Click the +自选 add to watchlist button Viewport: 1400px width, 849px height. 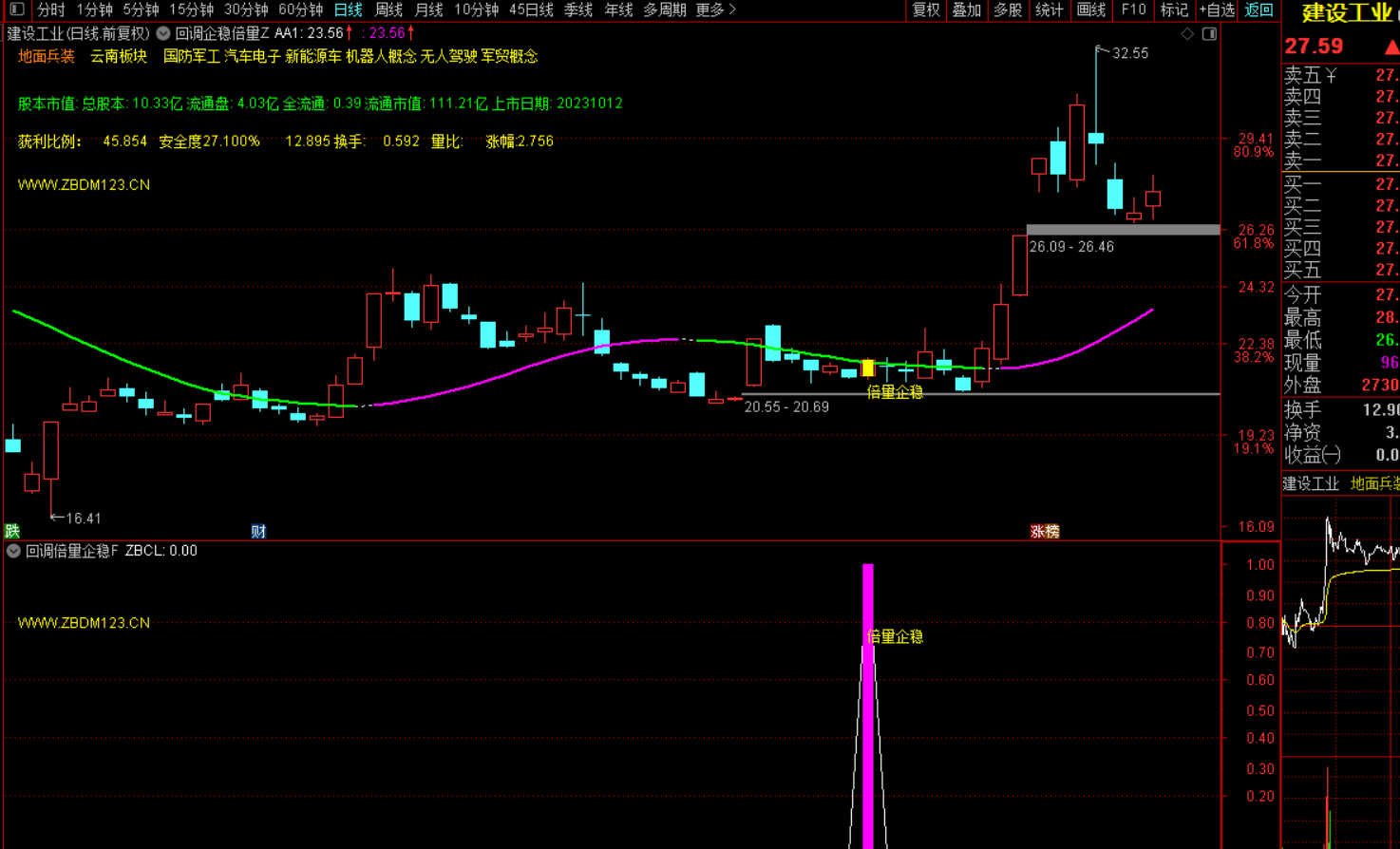point(1217,9)
